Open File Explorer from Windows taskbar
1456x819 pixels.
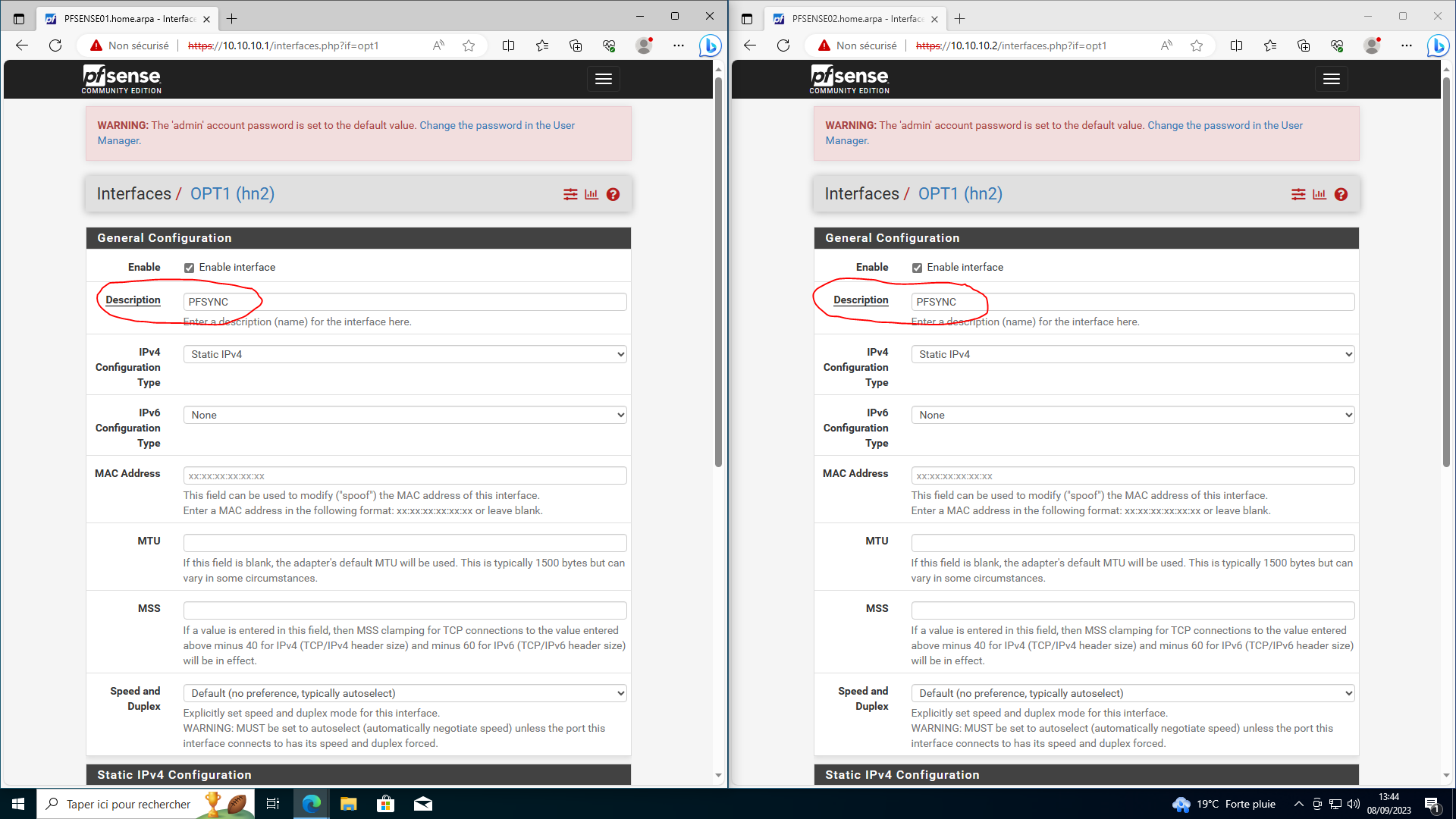pos(348,804)
